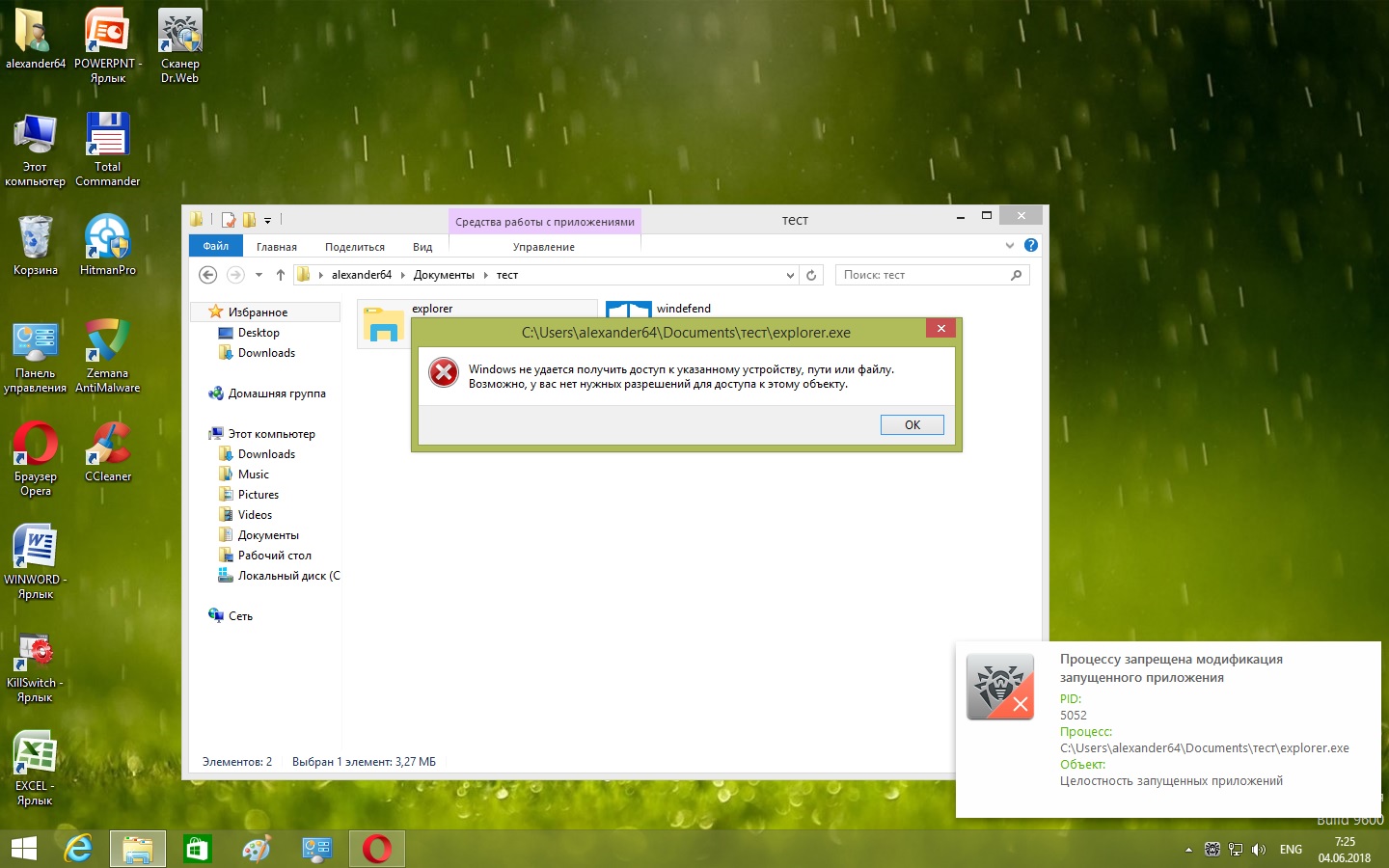Image resolution: width=1389 pixels, height=868 pixels.
Task: Click the Explorer back navigation arrow
Action: tap(207, 275)
